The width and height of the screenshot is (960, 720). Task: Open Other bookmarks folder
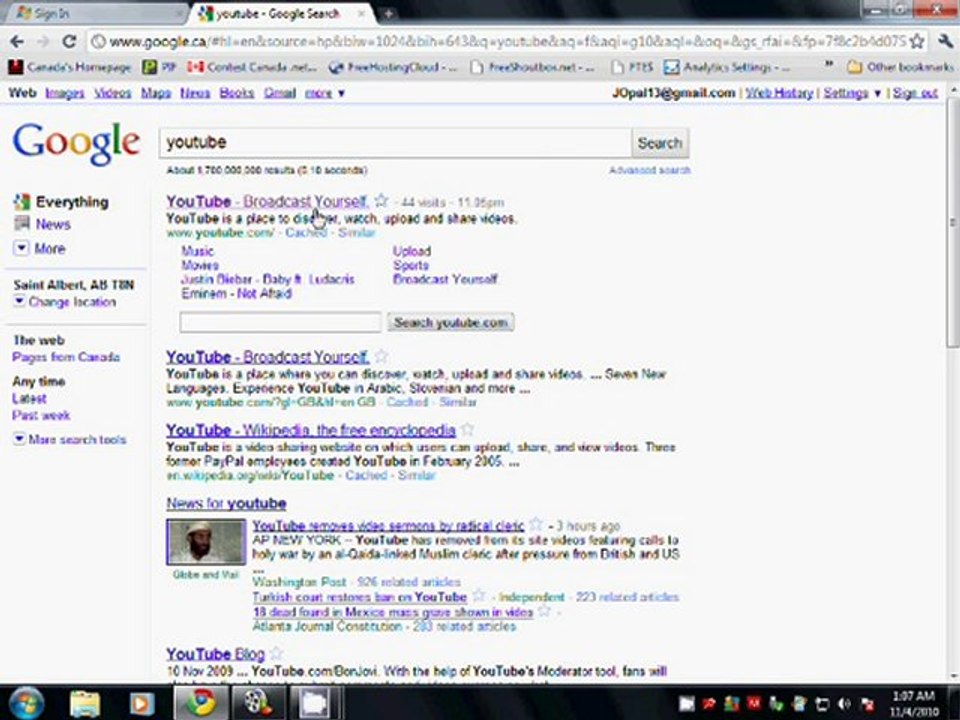tap(901, 67)
